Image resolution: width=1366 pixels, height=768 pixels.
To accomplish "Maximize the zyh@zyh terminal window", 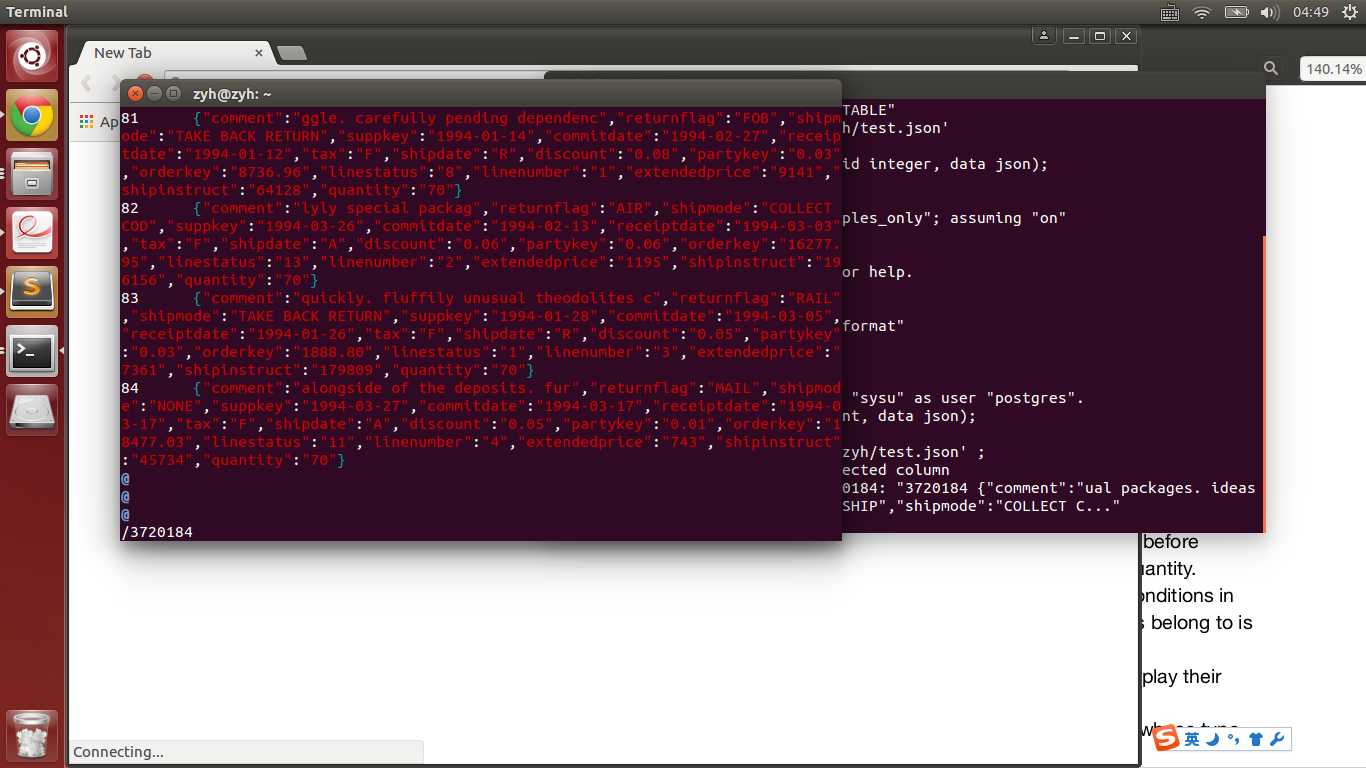I will point(173,93).
